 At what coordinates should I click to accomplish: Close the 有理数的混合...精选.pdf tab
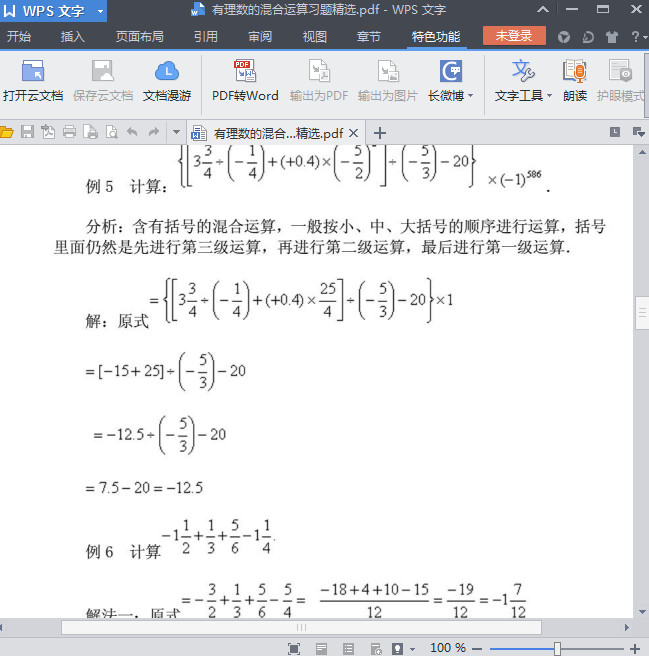(x=354, y=133)
